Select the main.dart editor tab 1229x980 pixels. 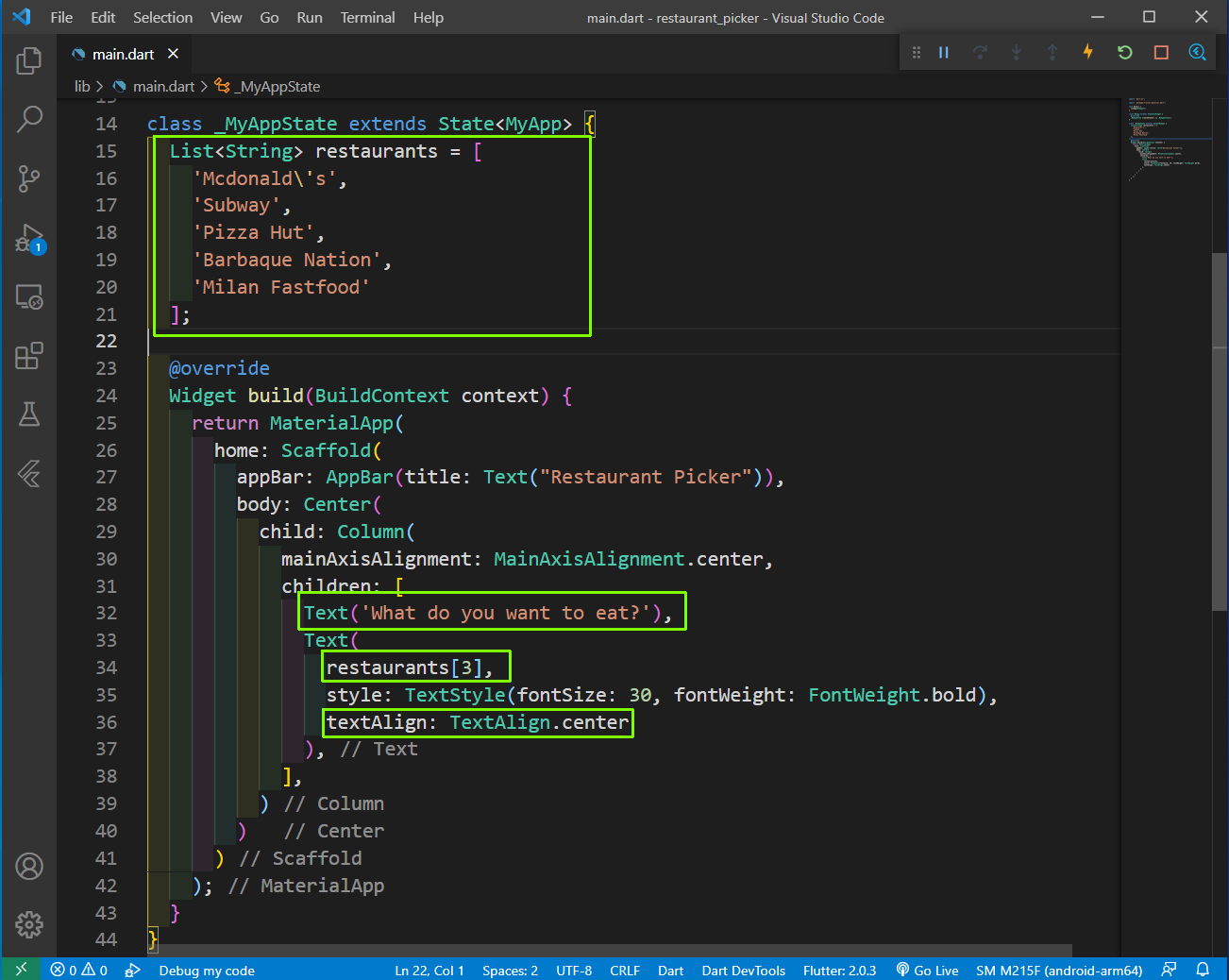point(123,54)
